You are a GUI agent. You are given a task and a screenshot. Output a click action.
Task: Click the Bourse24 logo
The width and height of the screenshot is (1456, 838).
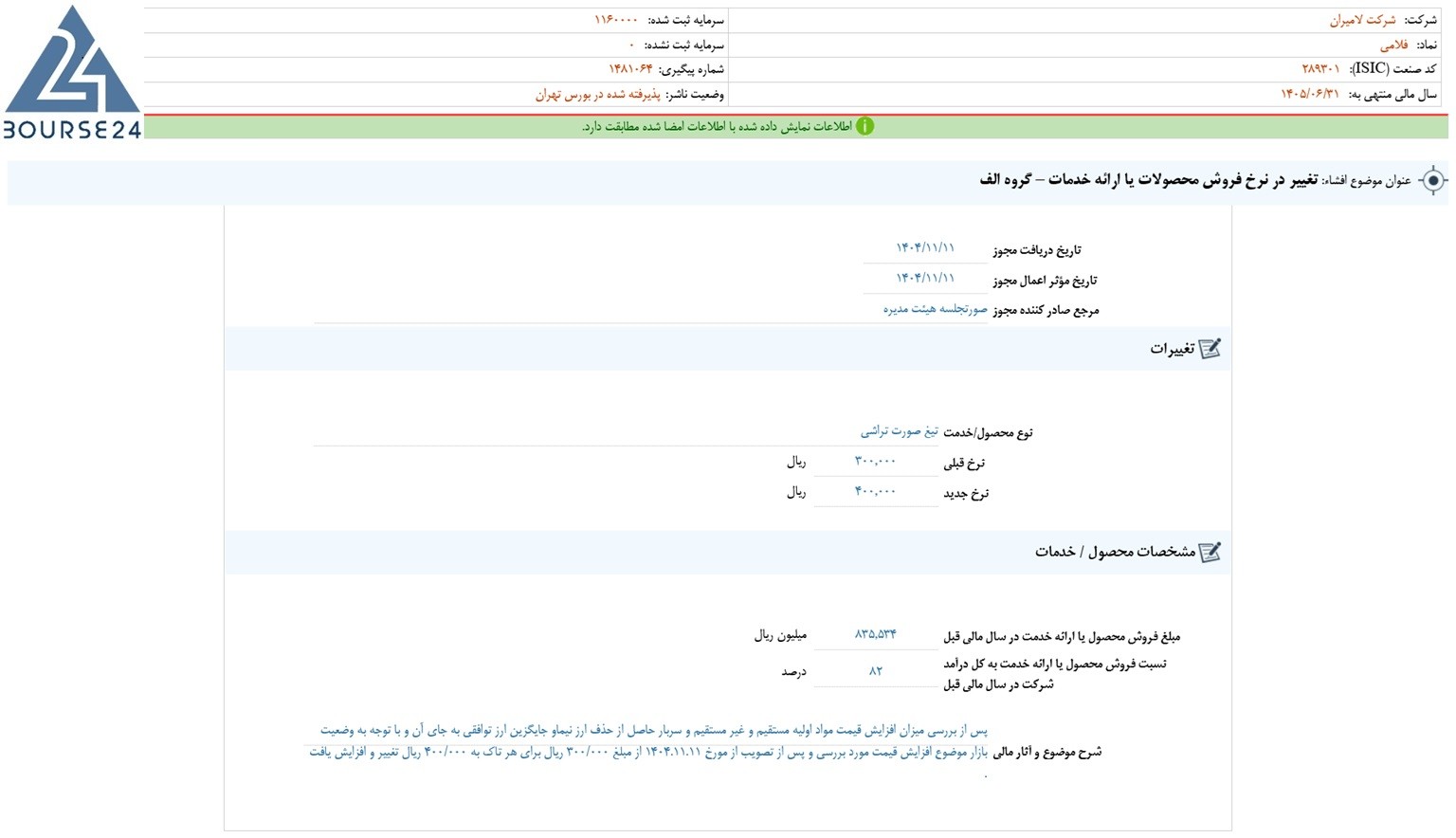tap(72, 72)
